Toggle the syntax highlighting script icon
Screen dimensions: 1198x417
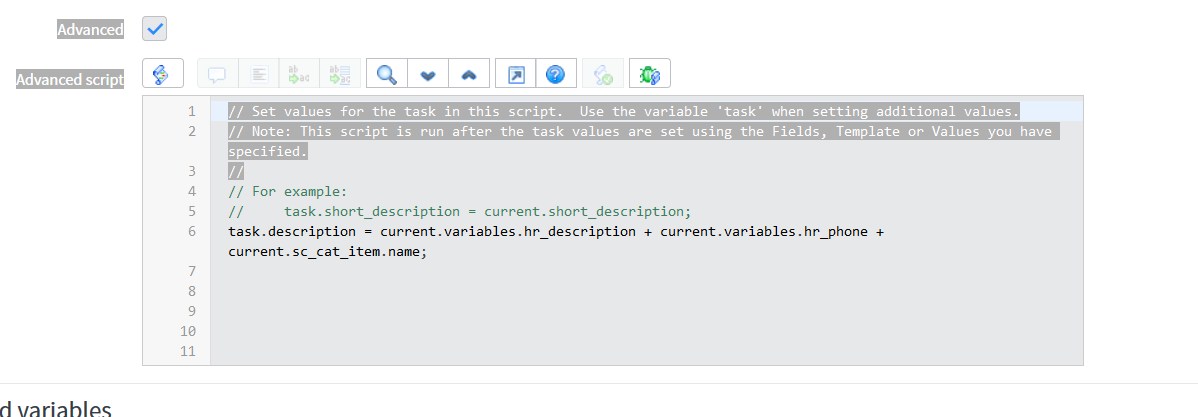[x=163, y=74]
